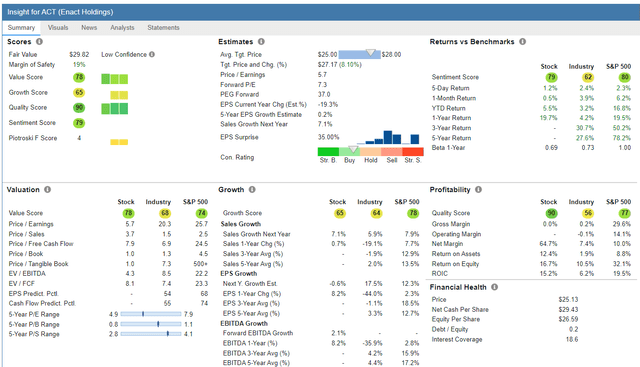Click the Sales Growth subheading

241,224
